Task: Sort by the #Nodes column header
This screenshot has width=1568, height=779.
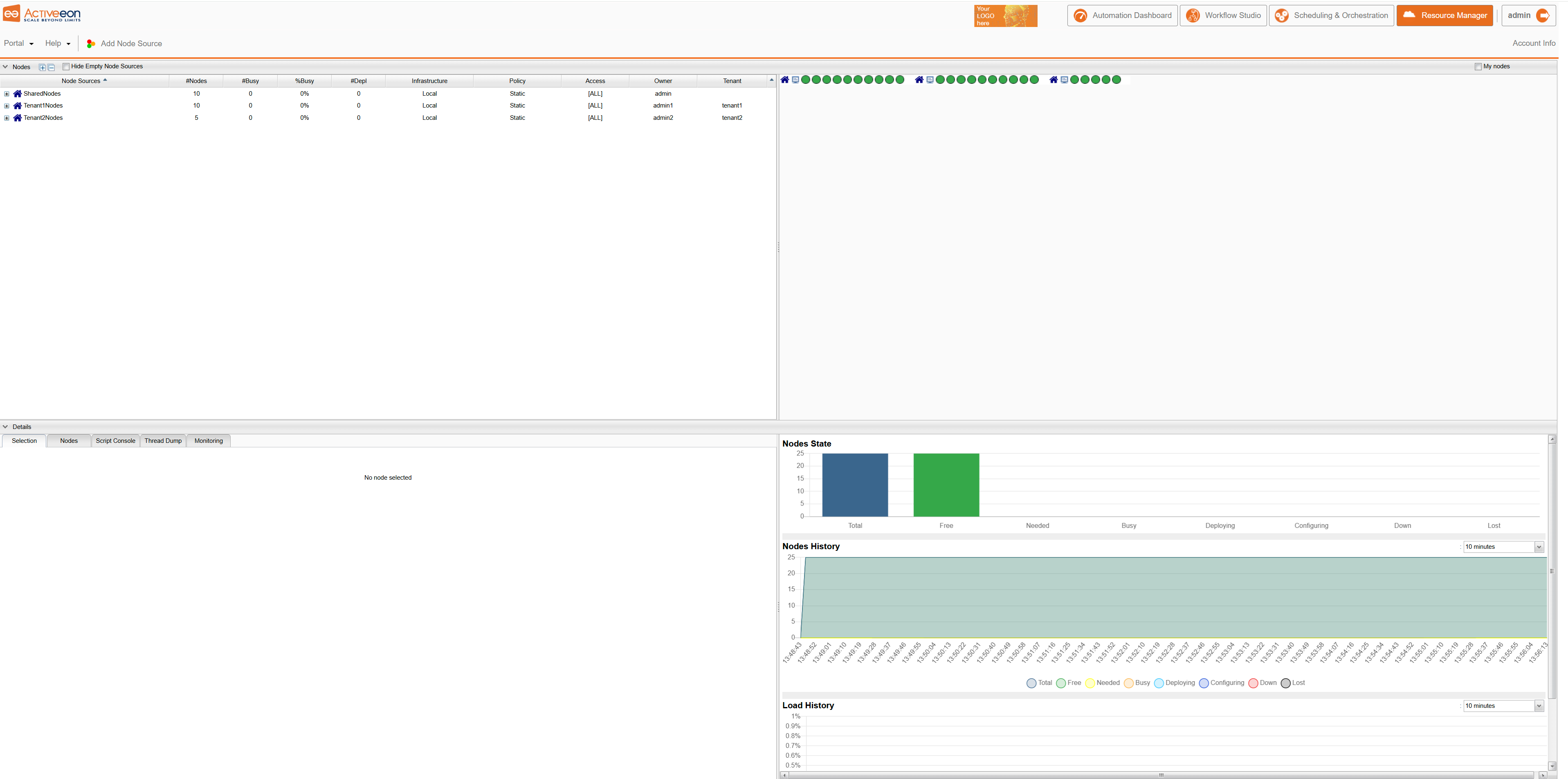Action: pos(196,81)
